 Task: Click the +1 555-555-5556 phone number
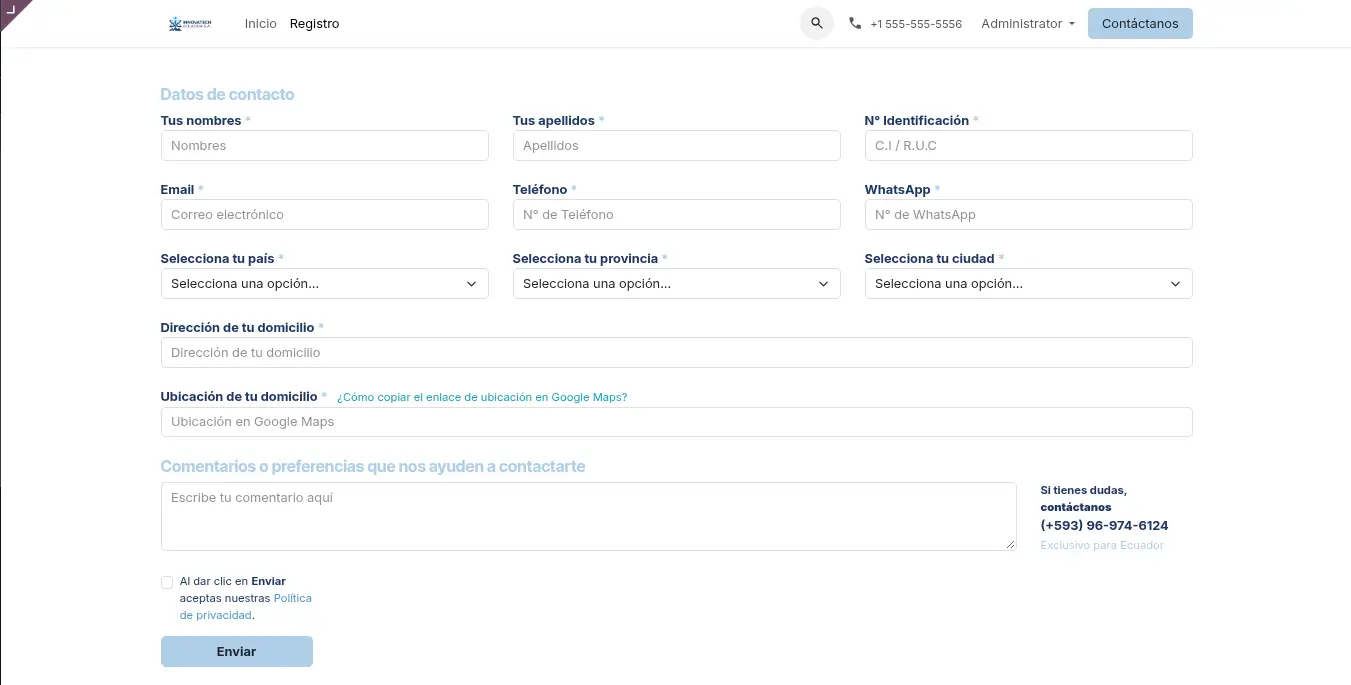click(916, 24)
